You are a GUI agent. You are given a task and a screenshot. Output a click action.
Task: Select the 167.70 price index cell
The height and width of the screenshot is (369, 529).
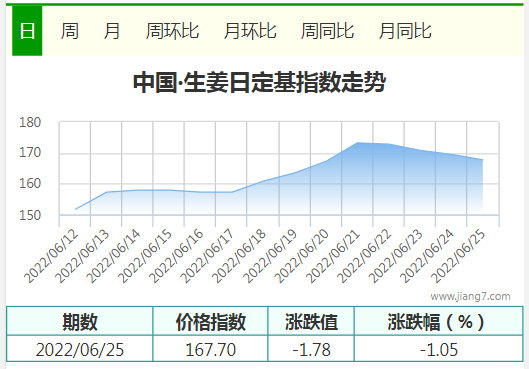coord(211,349)
